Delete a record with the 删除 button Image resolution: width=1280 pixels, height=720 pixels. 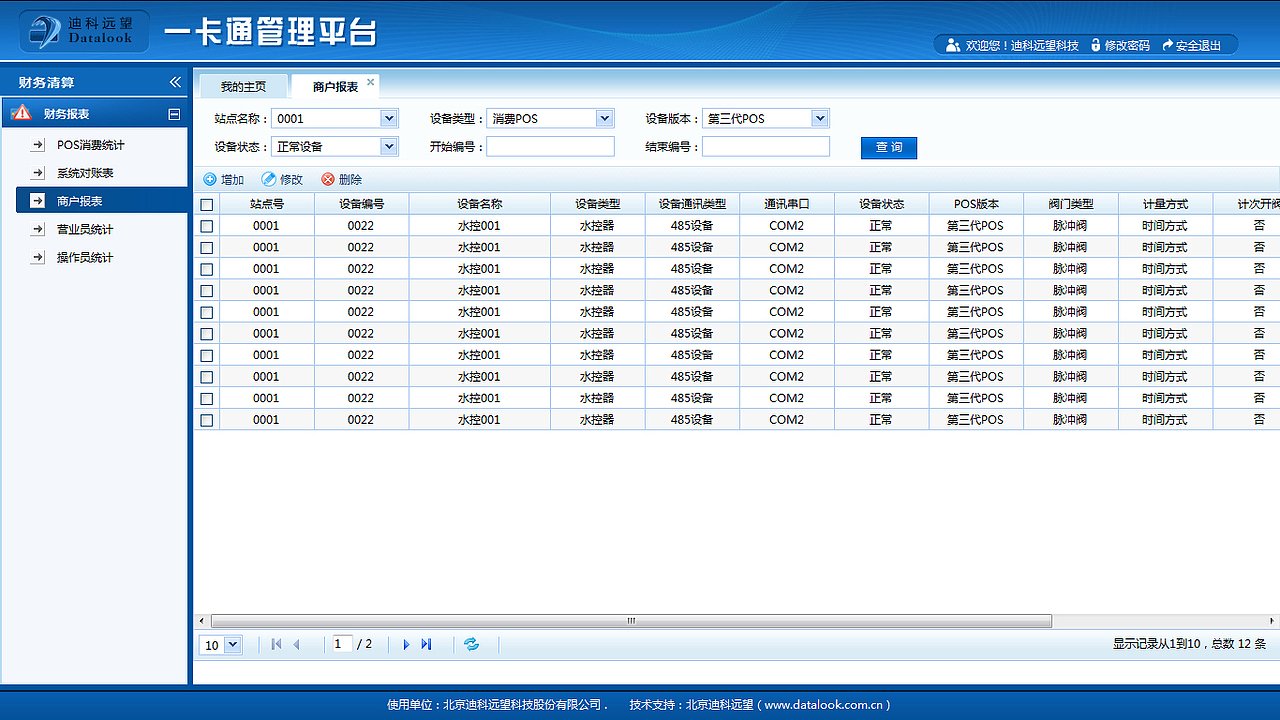(342, 180)
